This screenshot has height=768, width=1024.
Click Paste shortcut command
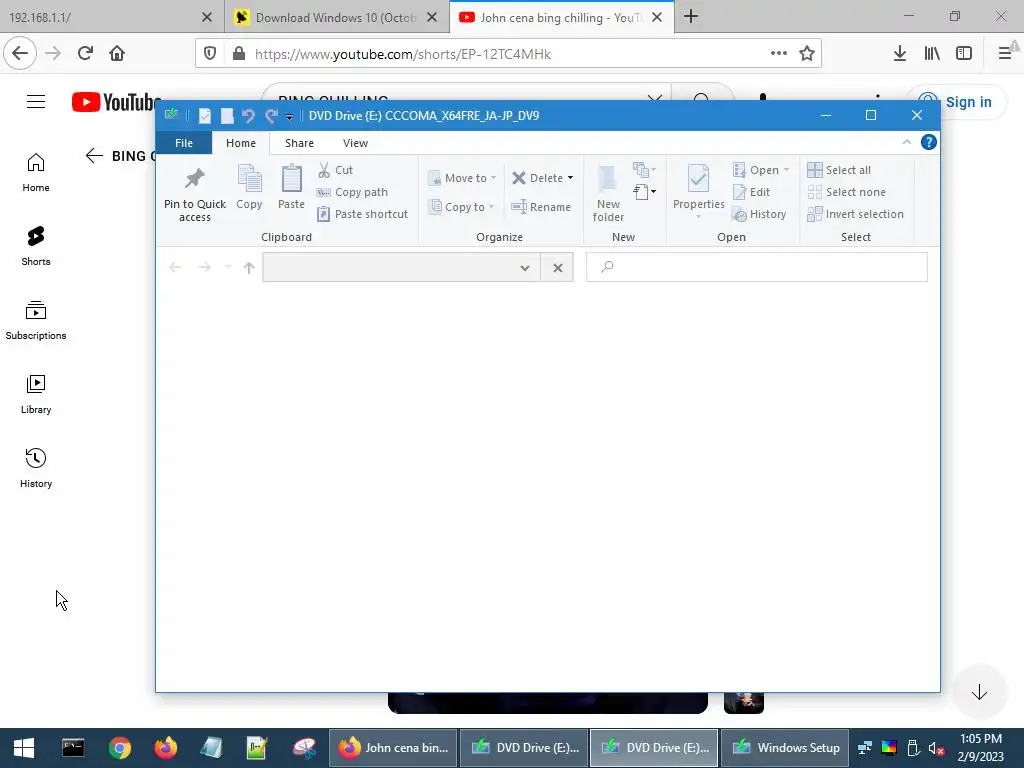coord(363,214)
